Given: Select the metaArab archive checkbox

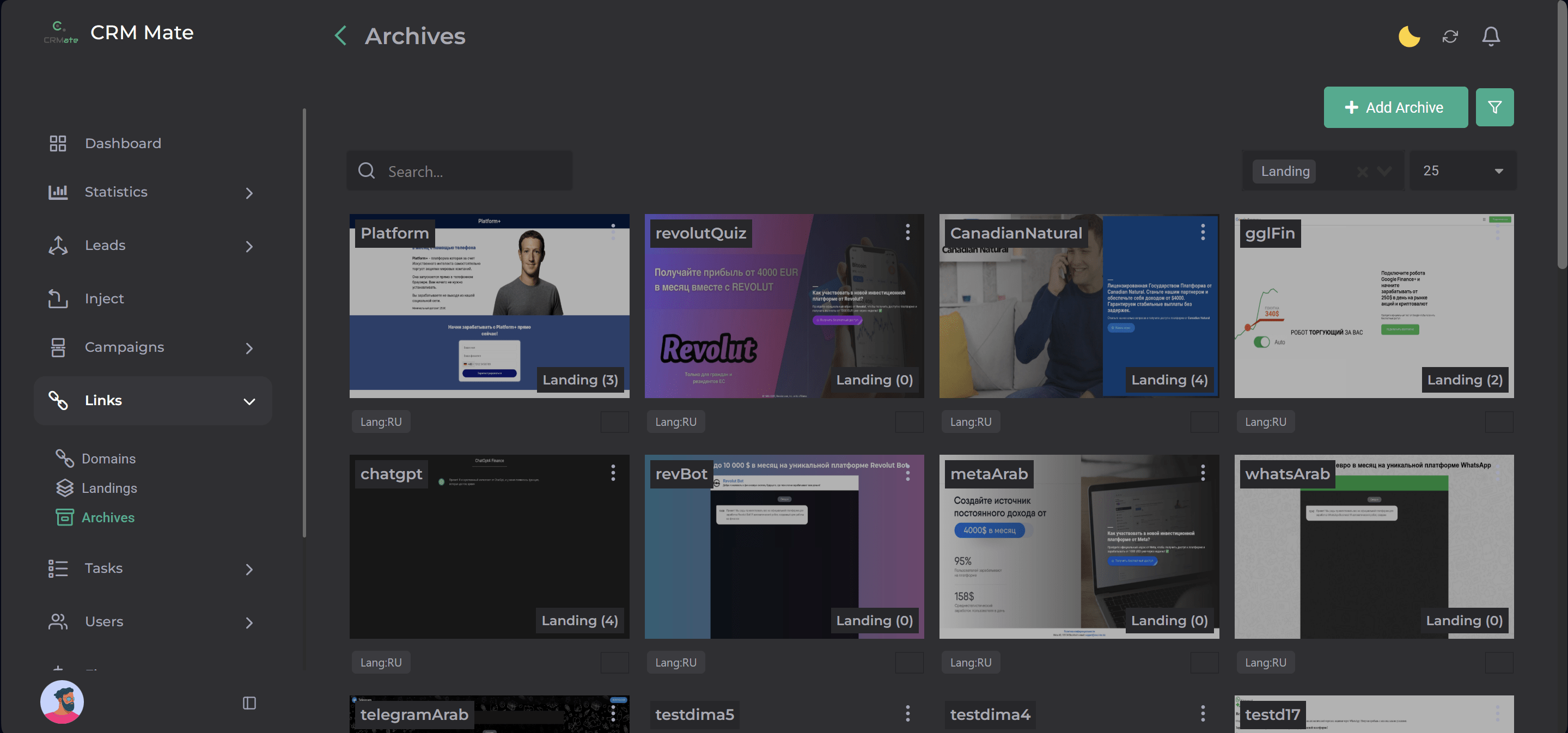Looking at the screenshot, I should click(1204, 662).
